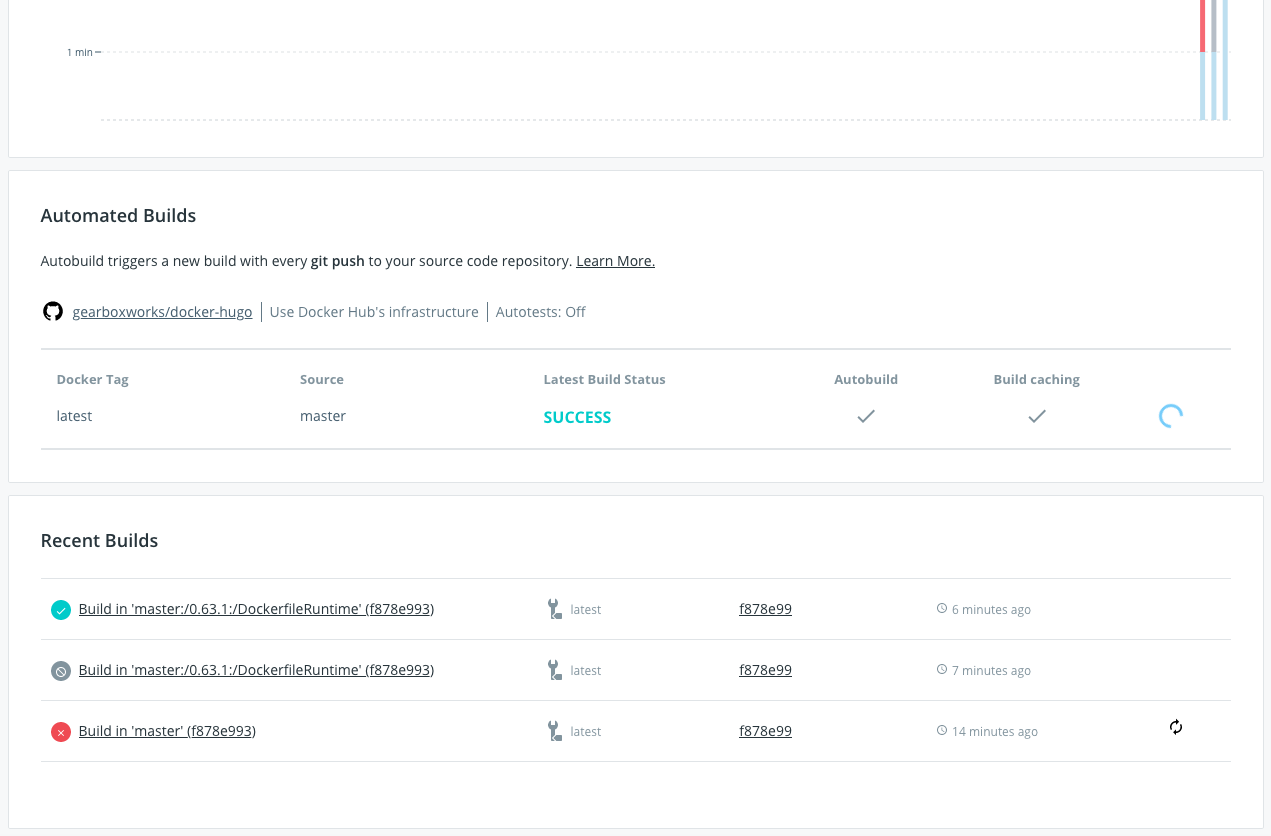1271x836 pixels.
Task: Click the cancelled status icon on second recent build
Action: [60, 670]
